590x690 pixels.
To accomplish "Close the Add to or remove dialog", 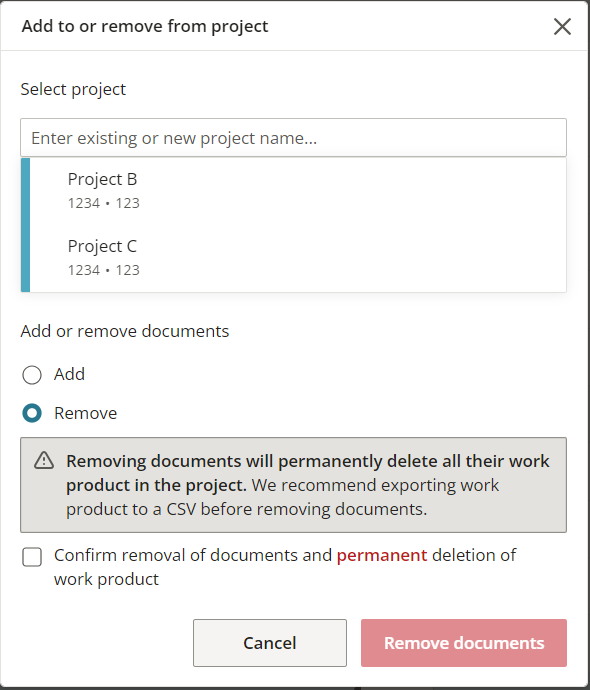I will tap(562, 26).
